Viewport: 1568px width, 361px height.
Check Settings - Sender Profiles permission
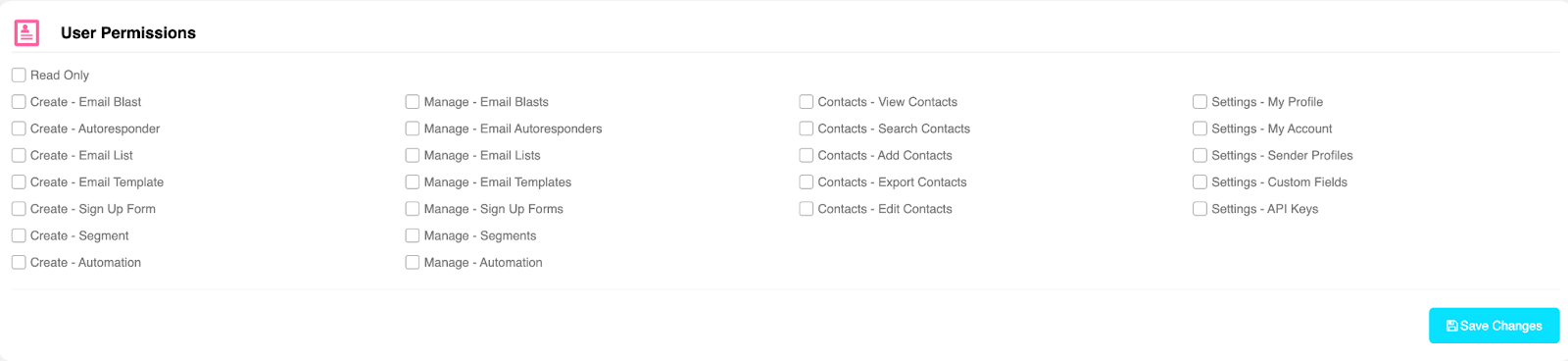pyautogui.click(x=1200, y=155)
